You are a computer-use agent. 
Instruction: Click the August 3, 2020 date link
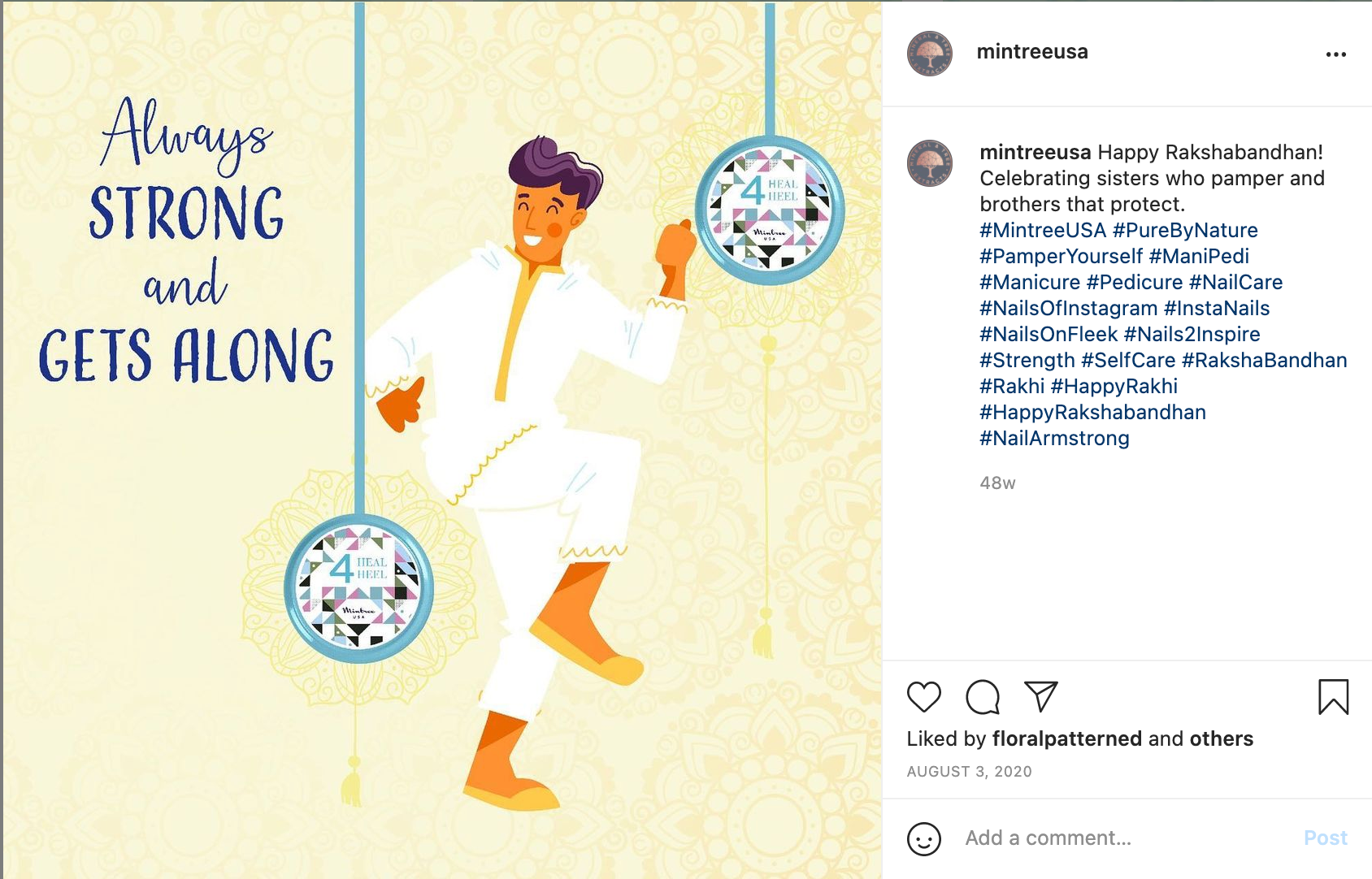[x=969, y=772]
